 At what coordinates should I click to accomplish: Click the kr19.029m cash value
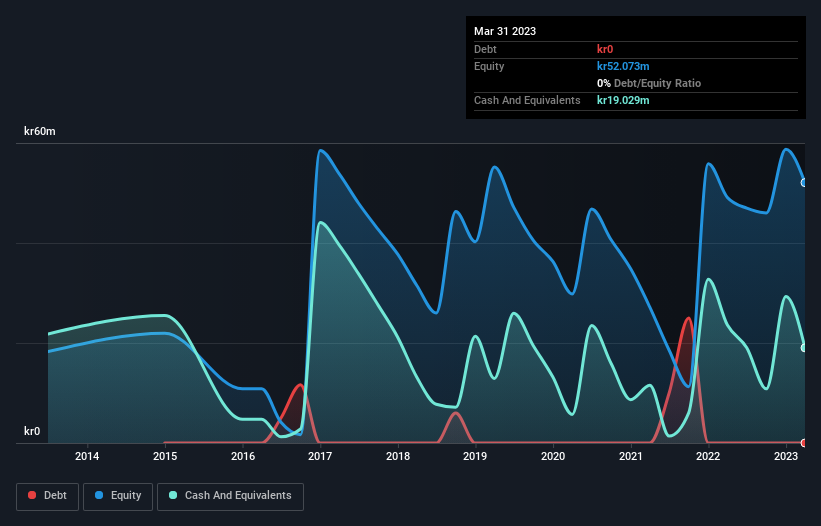coord(623,100)
